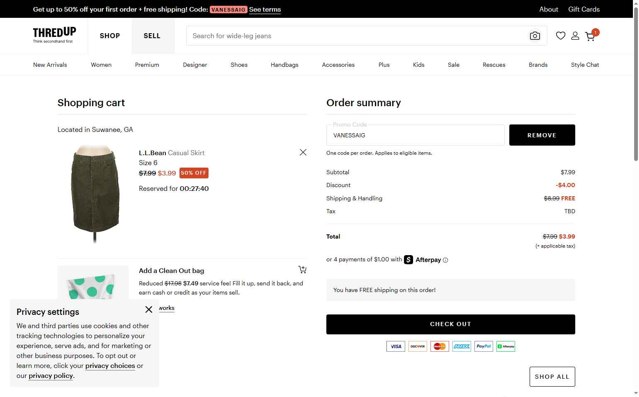
Task: Click See terms link in banner
Action: (x=265, y=9)
